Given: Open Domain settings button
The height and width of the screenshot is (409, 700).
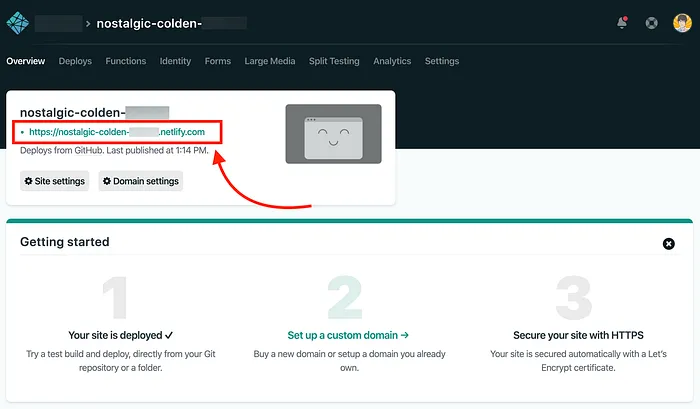Looking at the screenshot, I should click(141, 181).
